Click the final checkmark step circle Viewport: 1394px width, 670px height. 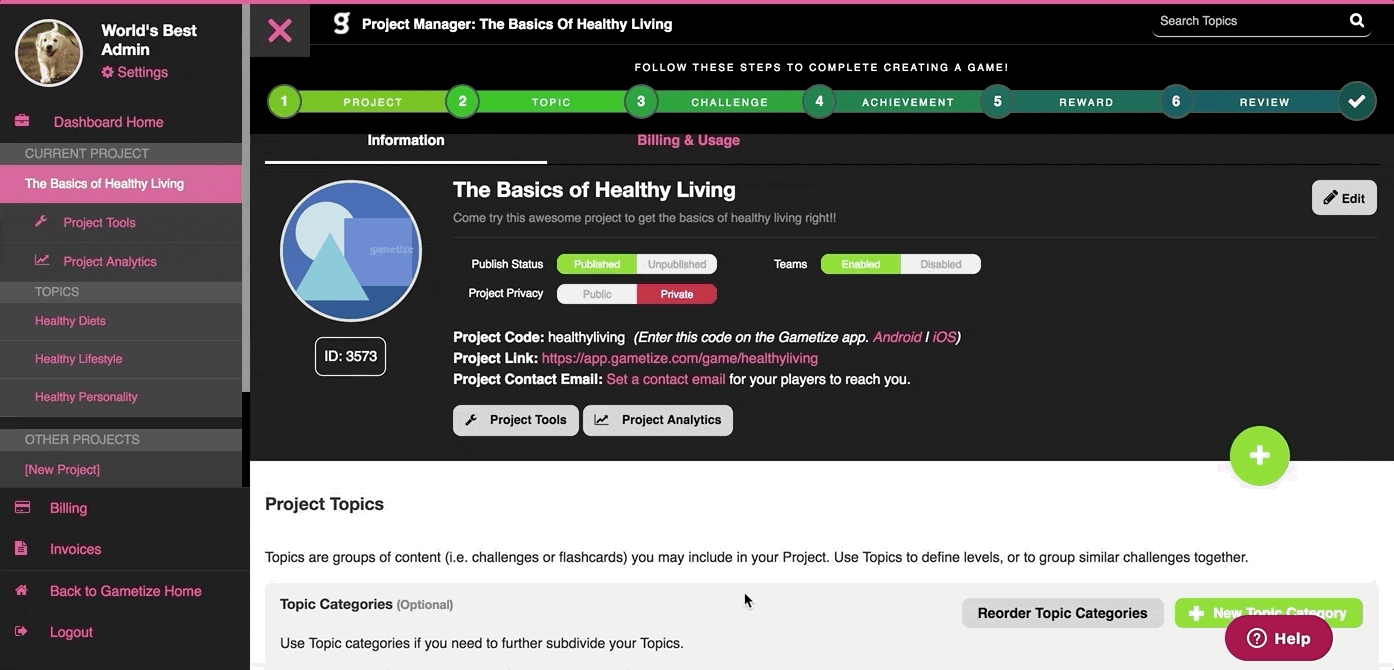click(1357, 101)
